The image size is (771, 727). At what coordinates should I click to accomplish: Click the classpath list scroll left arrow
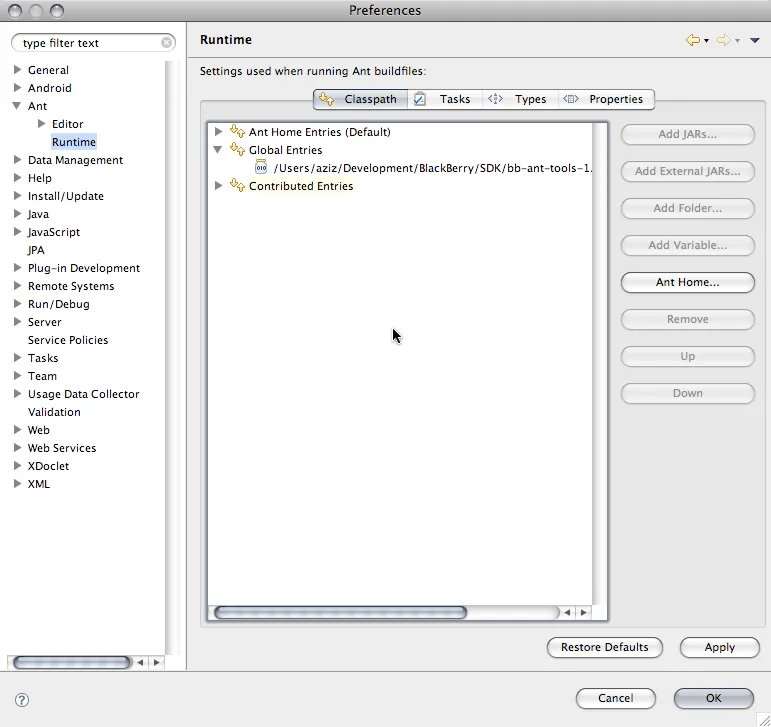(567, 612)
